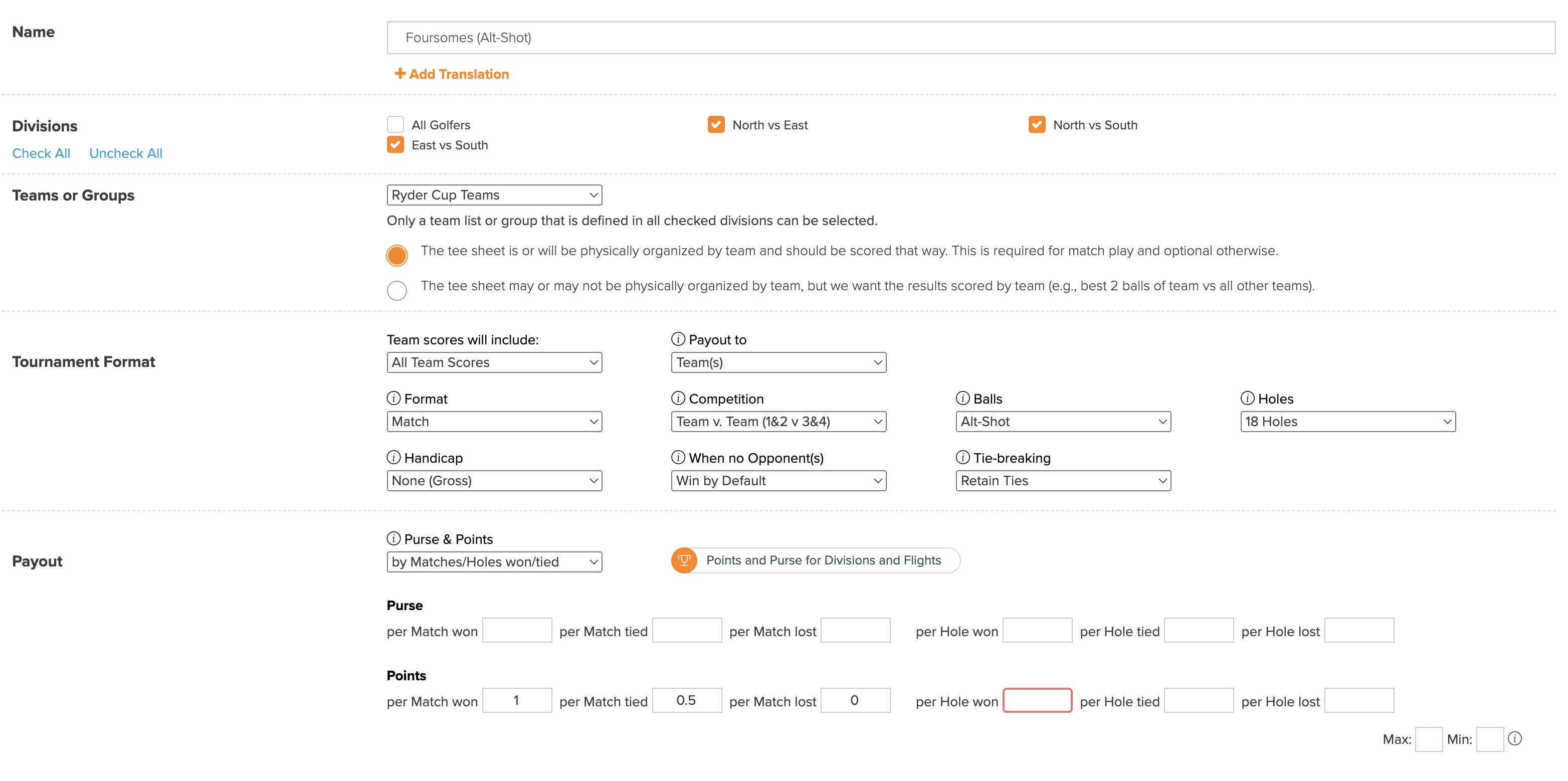Uncheck the North vs East division
This screenshot has height=781, width=1568.
pos(716,124)
